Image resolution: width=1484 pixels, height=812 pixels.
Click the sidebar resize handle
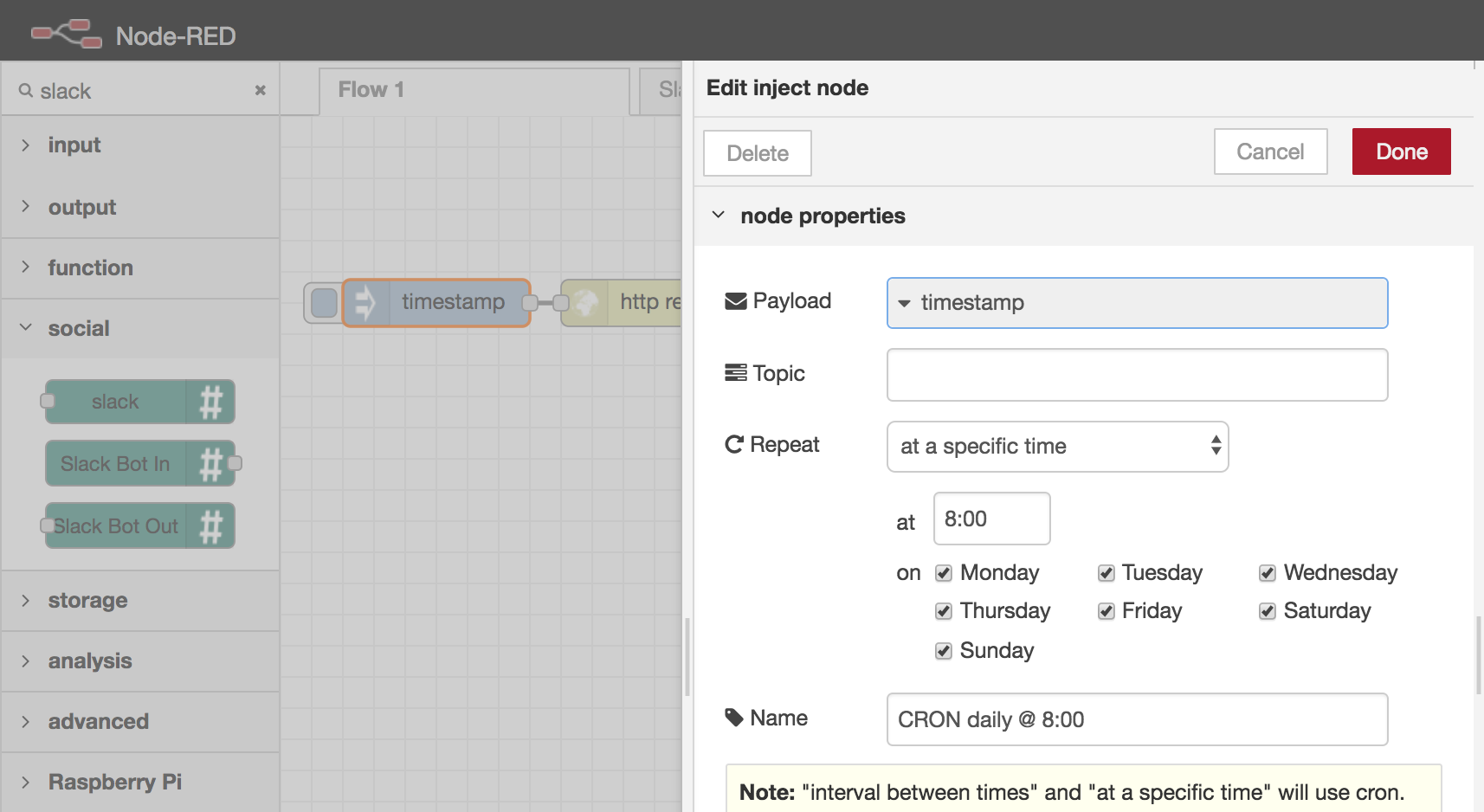click(x=687, y=657)
